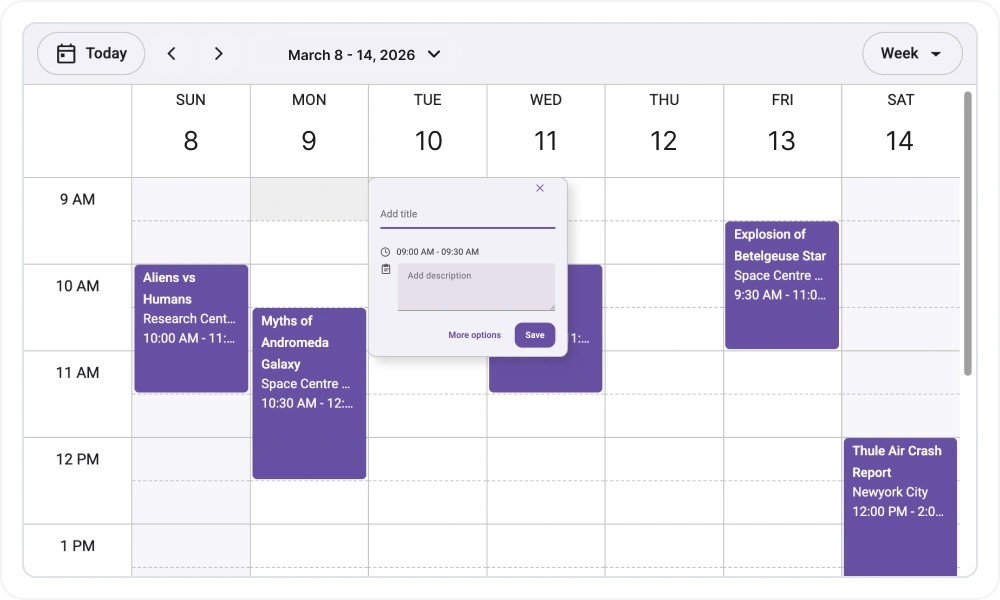Click the Add description text area
This screenshot has height=600, width=1000.
point(476,287)
